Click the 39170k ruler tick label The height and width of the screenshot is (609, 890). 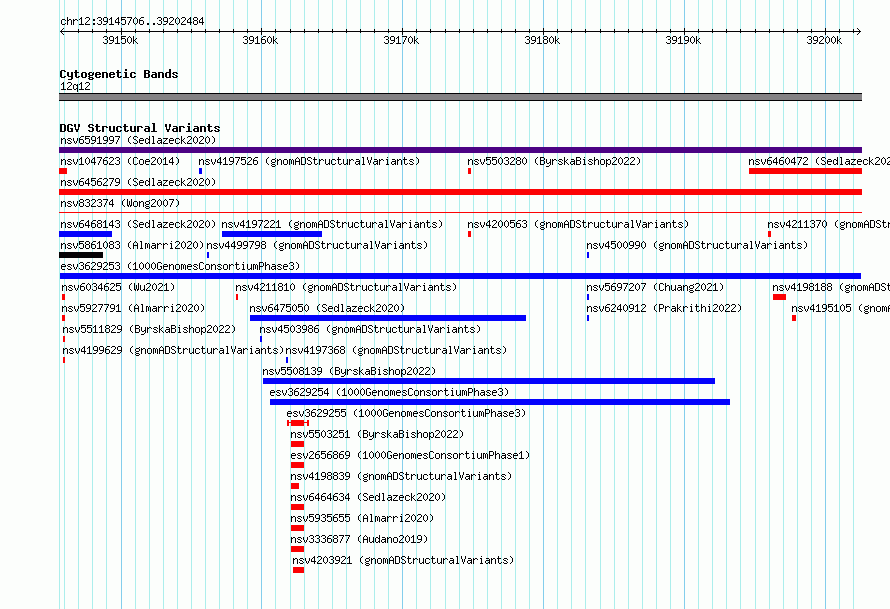(401, 40)
